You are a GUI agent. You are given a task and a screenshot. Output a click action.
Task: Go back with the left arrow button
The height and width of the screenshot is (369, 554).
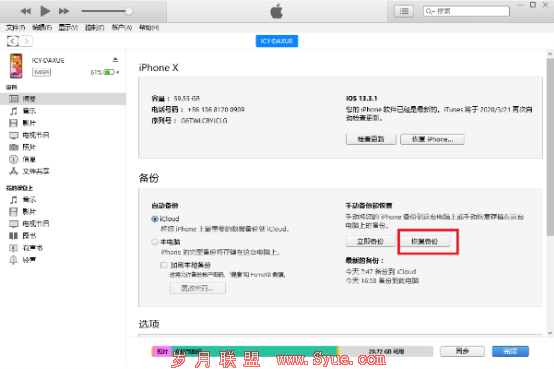(13, 41)
